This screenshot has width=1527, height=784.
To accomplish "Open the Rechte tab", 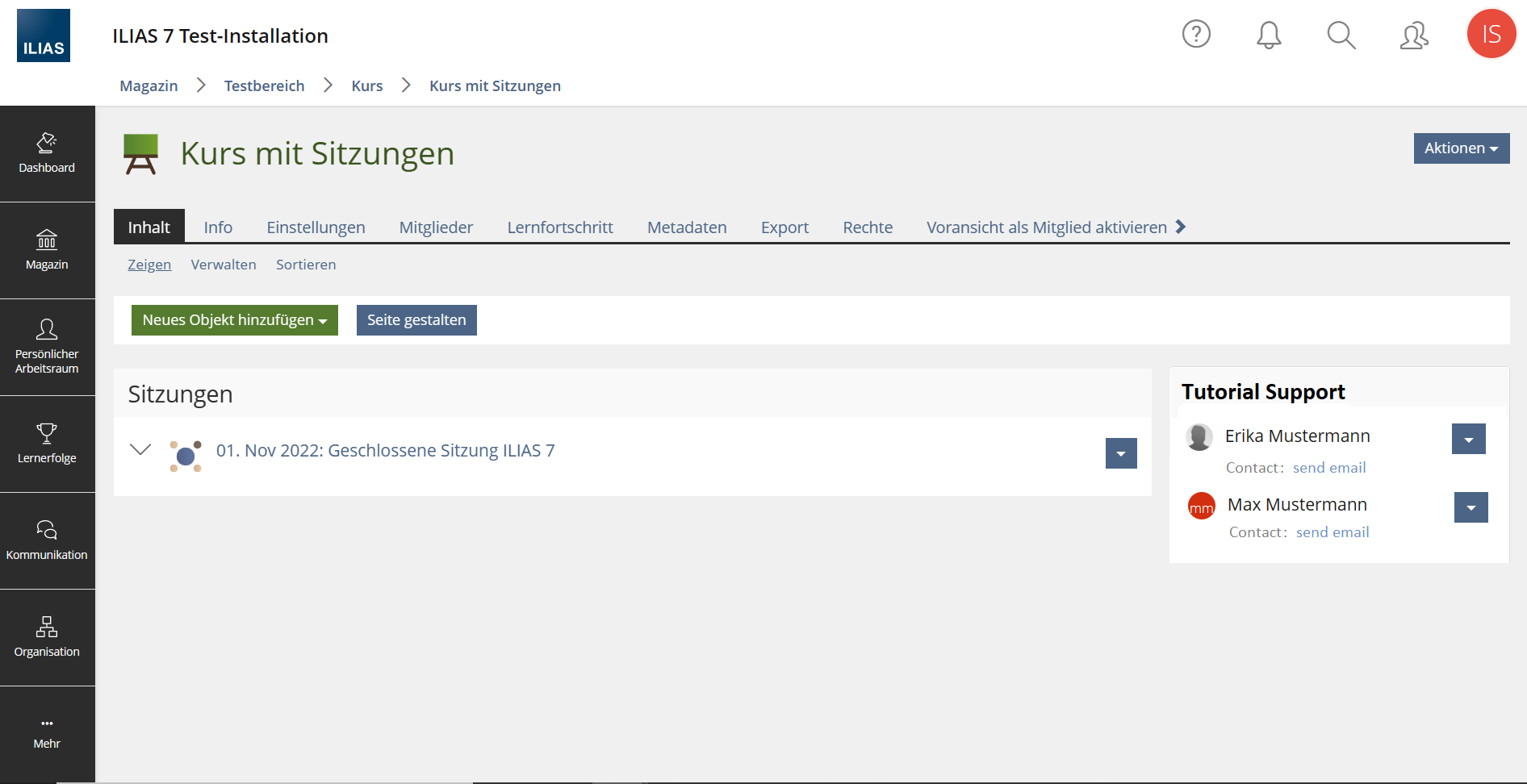I will point(868,227).
